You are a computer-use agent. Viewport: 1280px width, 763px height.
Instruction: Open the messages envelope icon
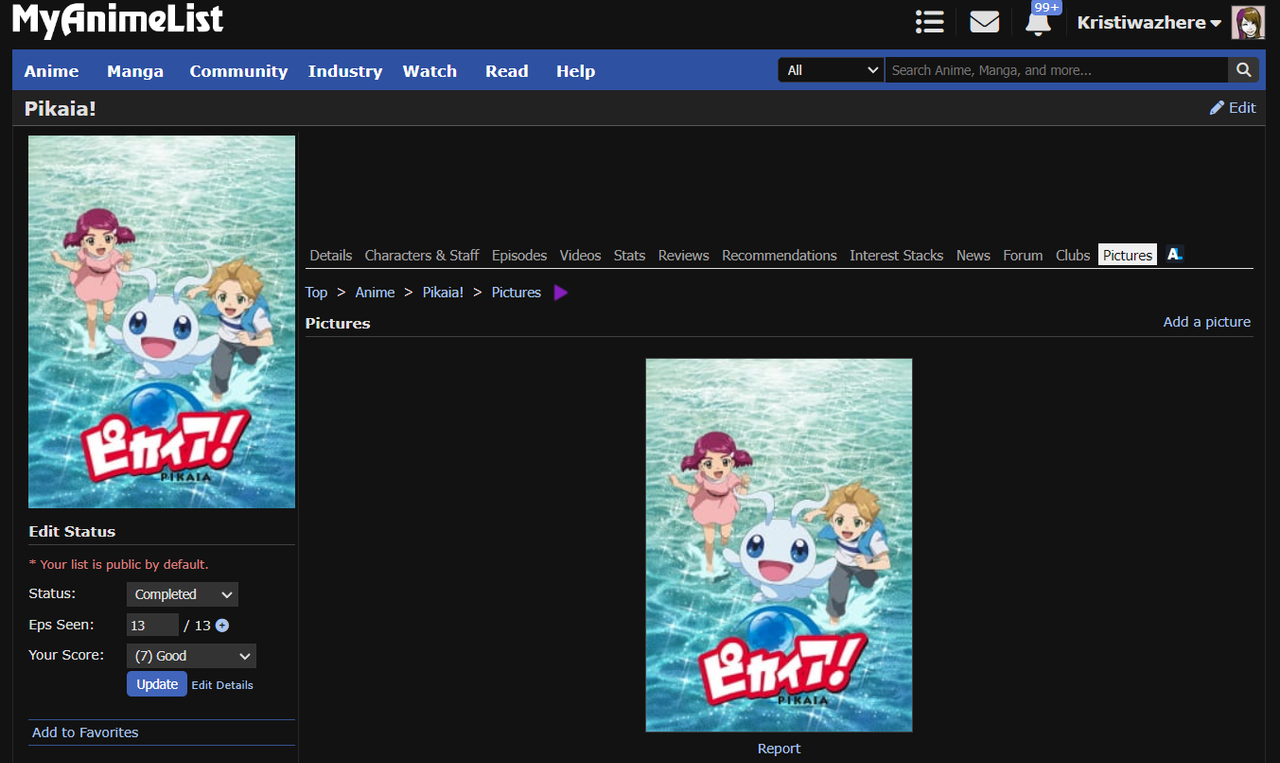[x=985, y=22]
